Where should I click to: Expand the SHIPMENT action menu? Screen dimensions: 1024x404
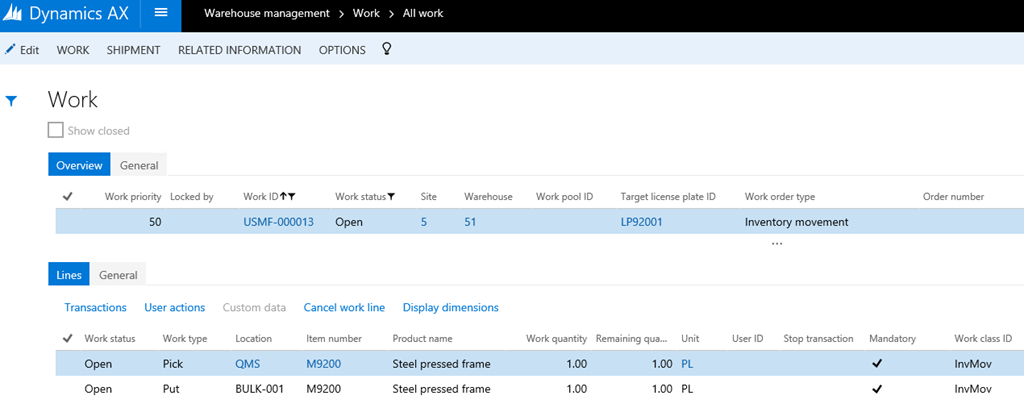pyautogui.click(x=133, y=50)
